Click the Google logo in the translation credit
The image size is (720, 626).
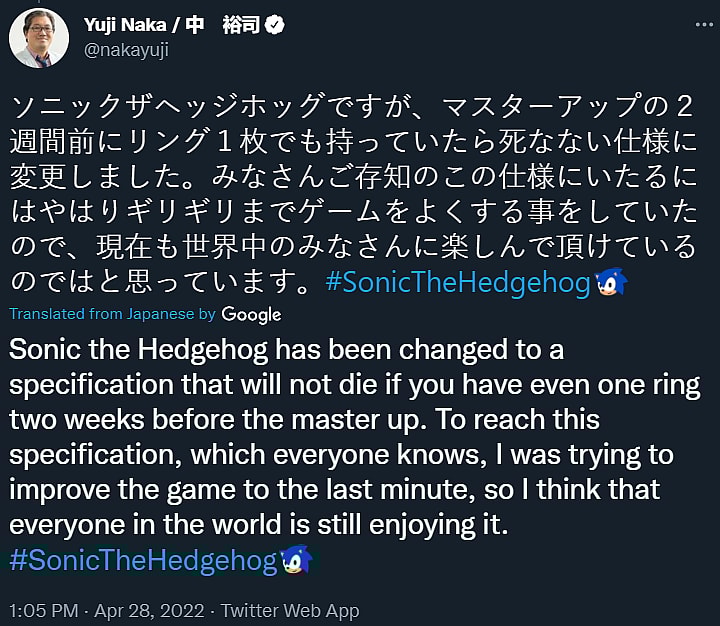click(x=251, y=314)
